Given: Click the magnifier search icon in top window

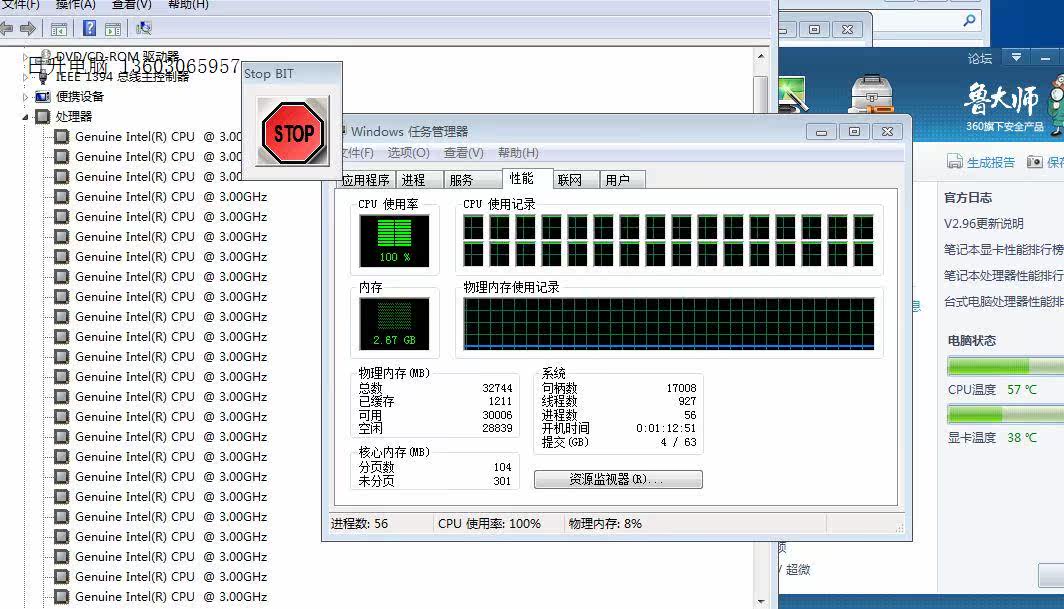Looking at the screenshot, I should pos(969,20).
